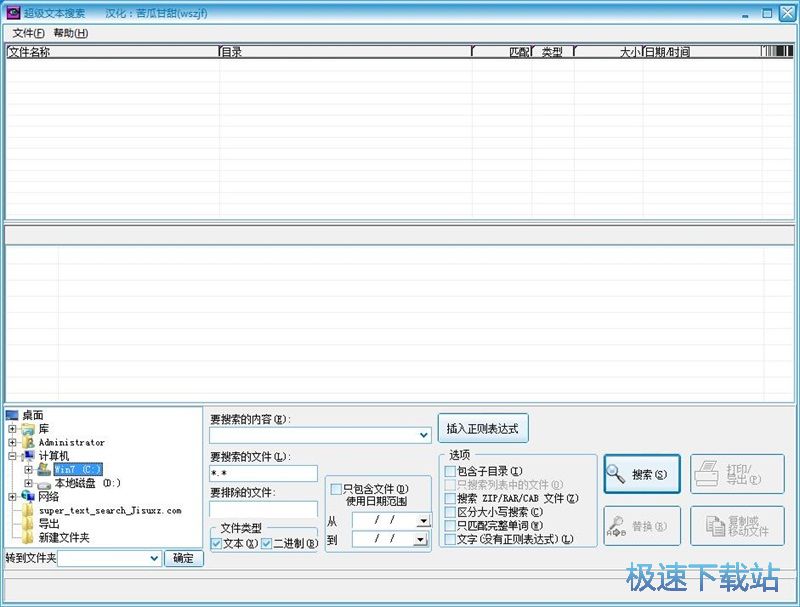Click the Computer icon in tree
Image resolution: width=800 pixels, height=607 pixels.
[29, 456]
